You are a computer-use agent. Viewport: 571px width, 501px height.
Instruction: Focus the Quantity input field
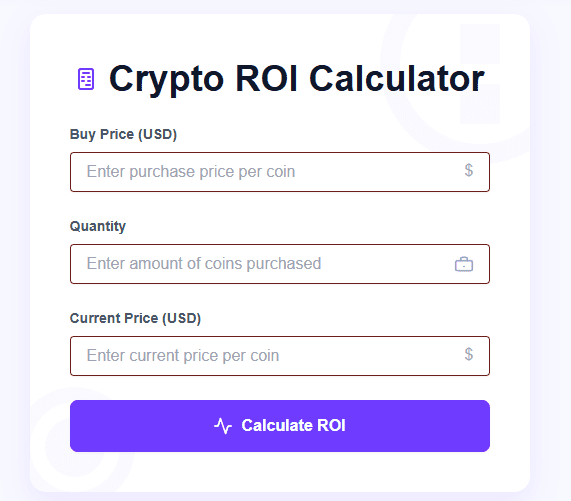point(280,264)
